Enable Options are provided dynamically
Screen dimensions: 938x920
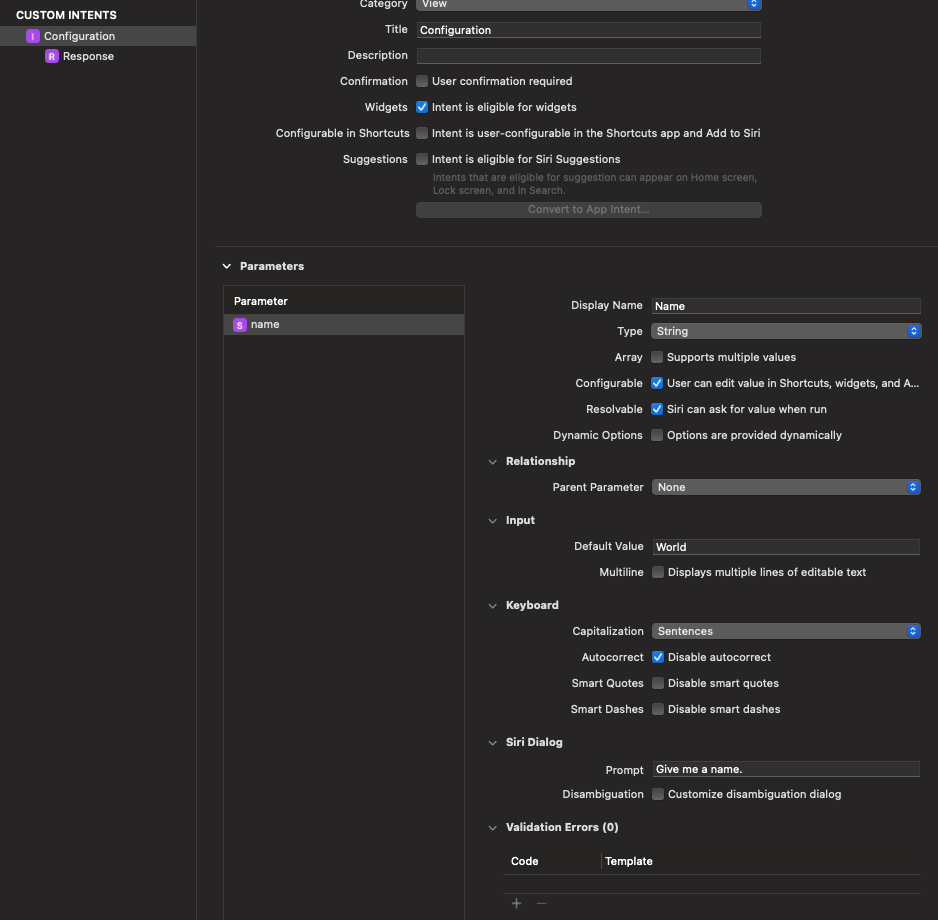657,435
